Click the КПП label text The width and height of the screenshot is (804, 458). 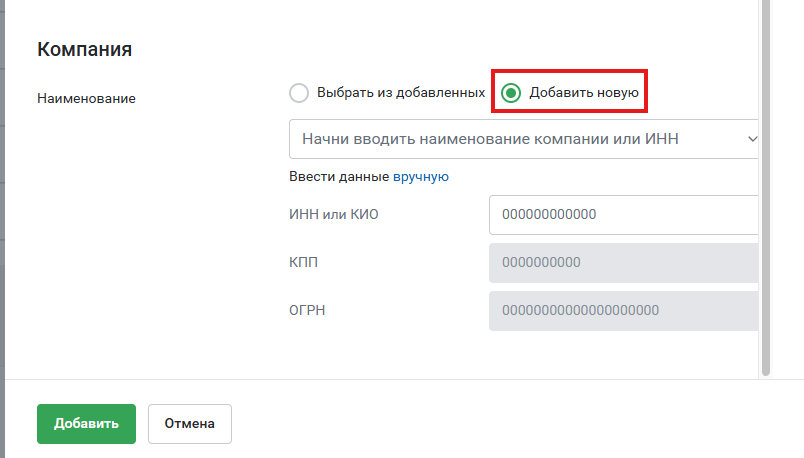(x=304, y=262)
